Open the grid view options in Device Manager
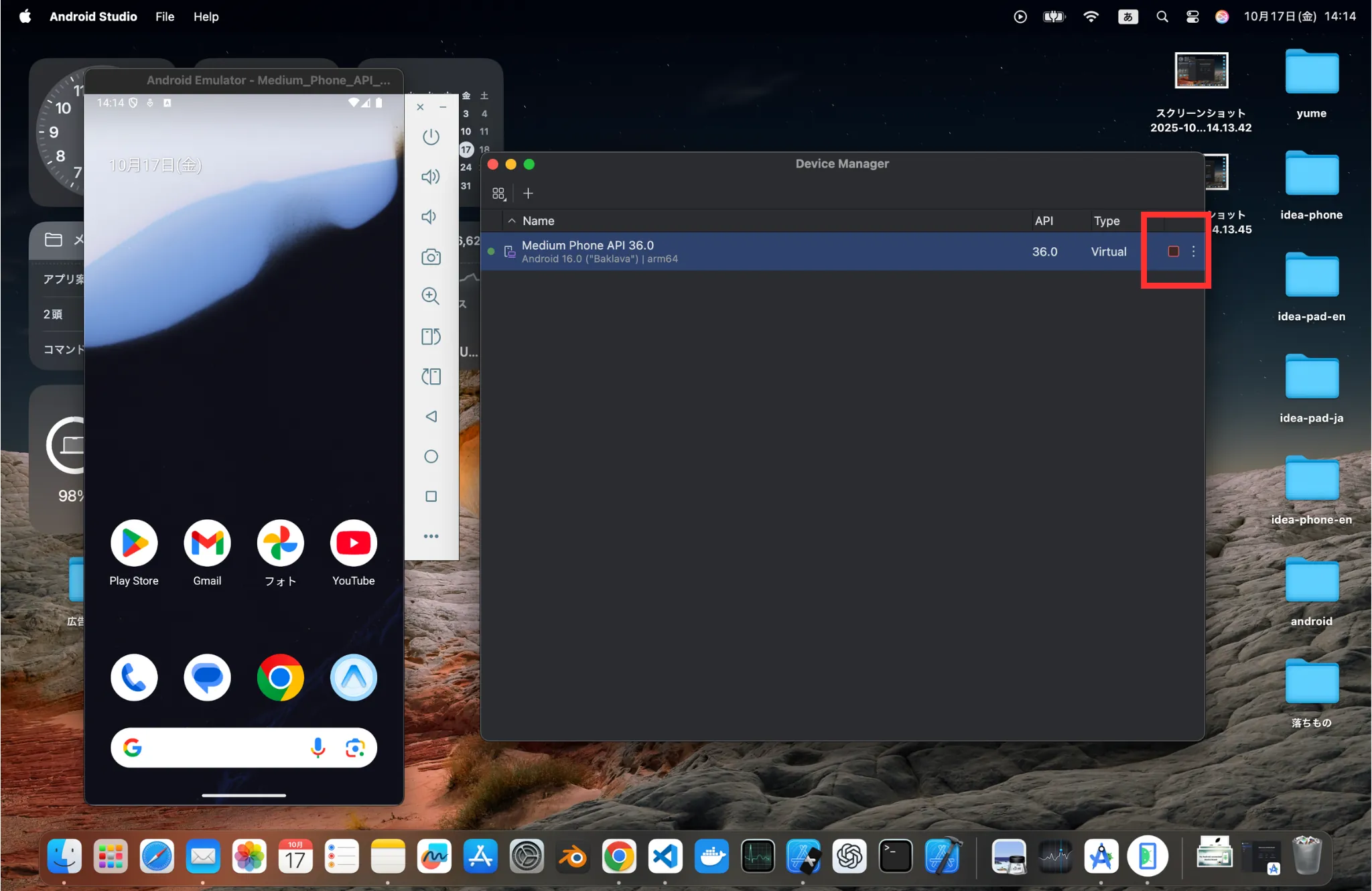This screenshot has width=1372, height=891. pos(498,193)
